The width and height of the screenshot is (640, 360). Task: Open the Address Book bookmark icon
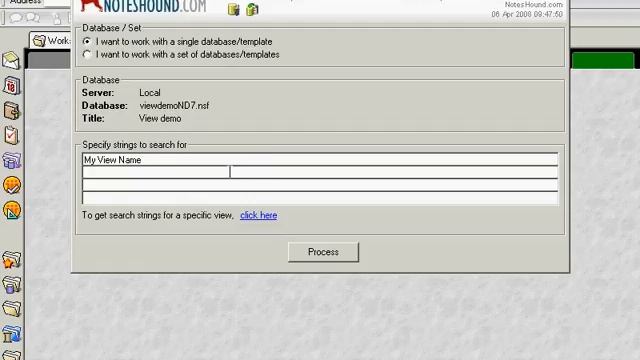click(11, 111)
